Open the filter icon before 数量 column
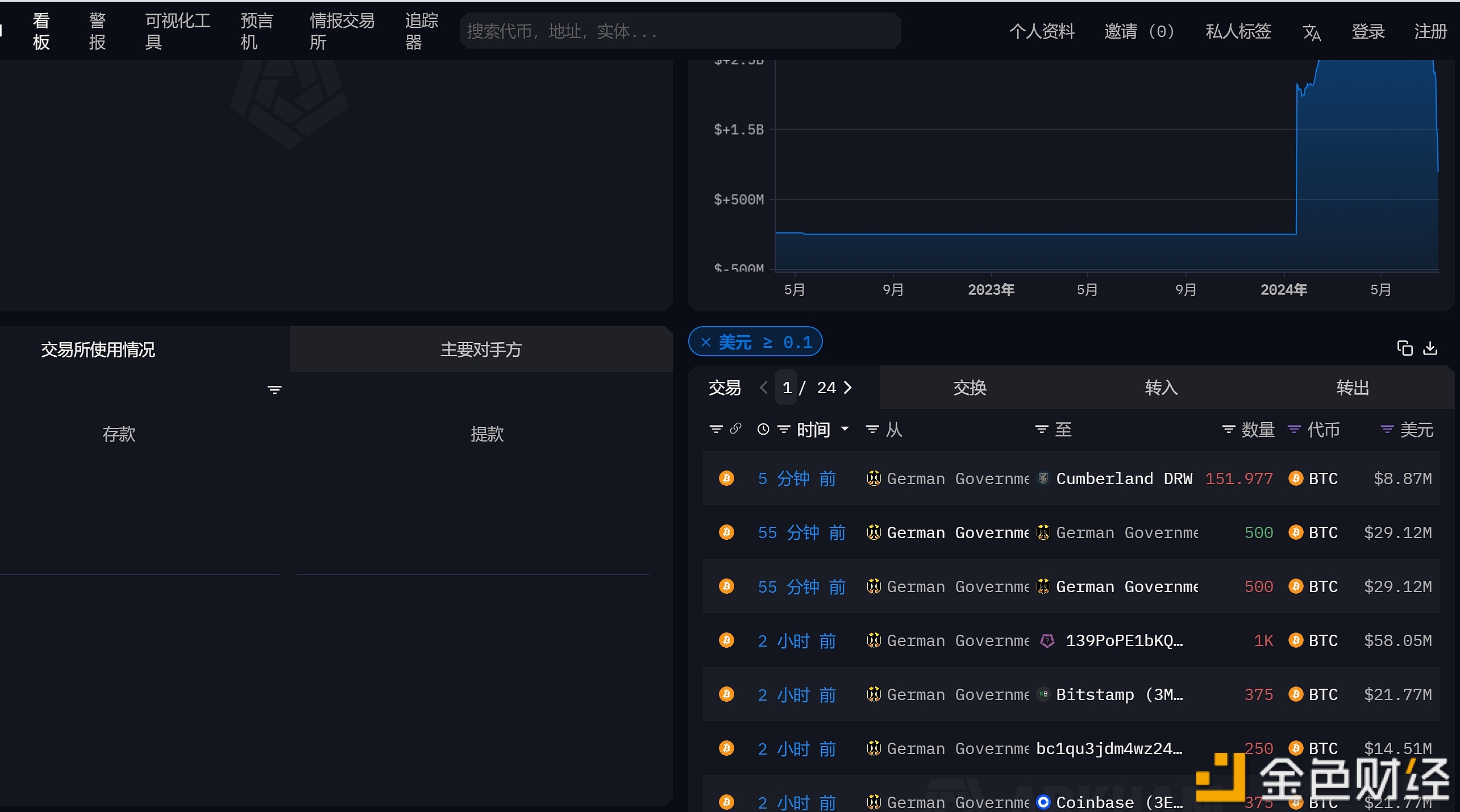The image size is (1460, 812). 1228,430
